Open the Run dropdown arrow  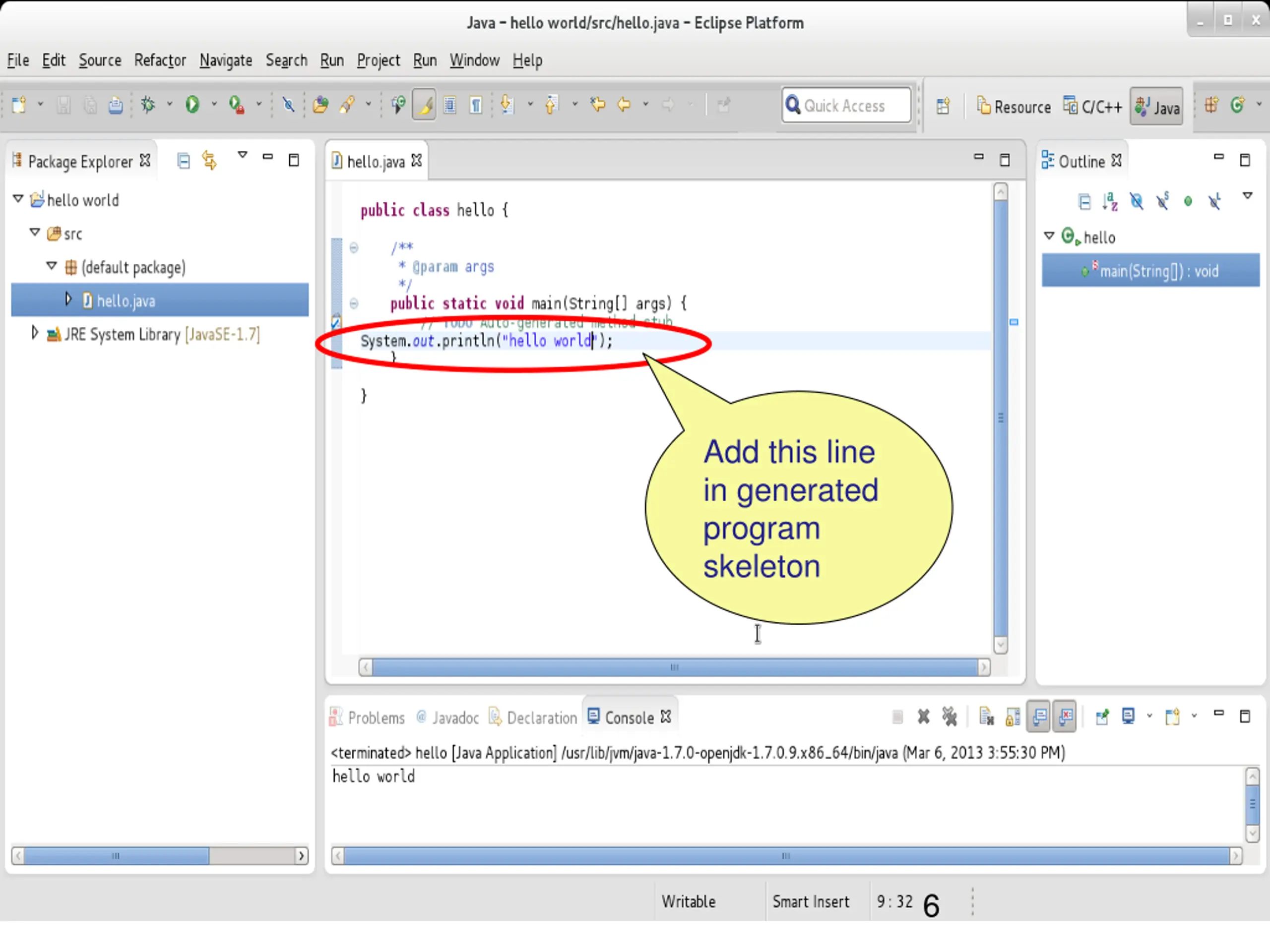[214, 105]
